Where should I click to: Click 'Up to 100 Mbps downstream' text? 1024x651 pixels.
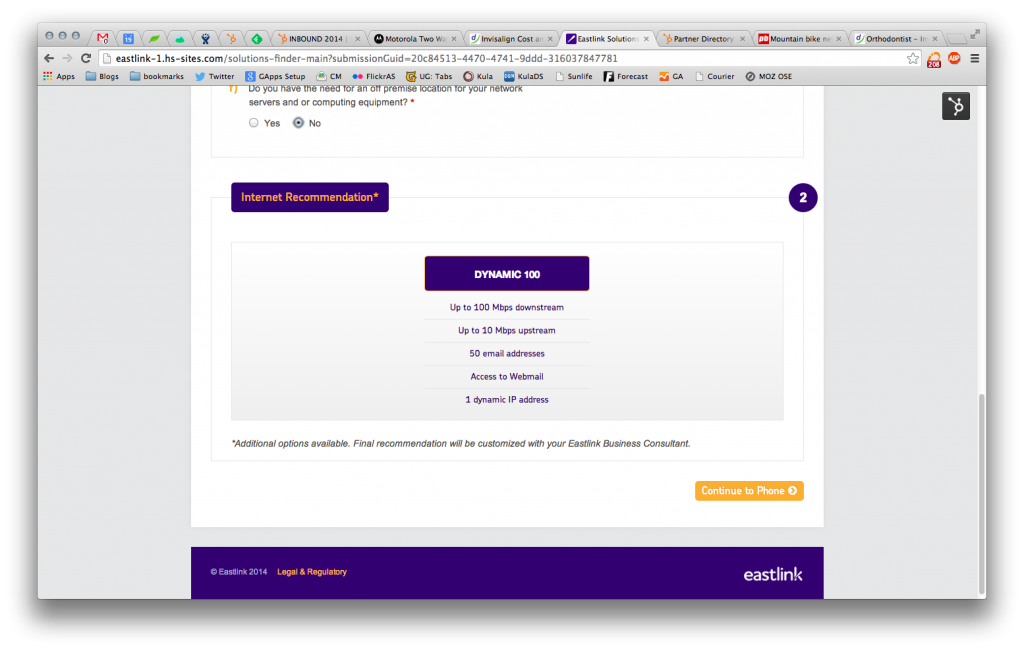(x=507, y=307)
